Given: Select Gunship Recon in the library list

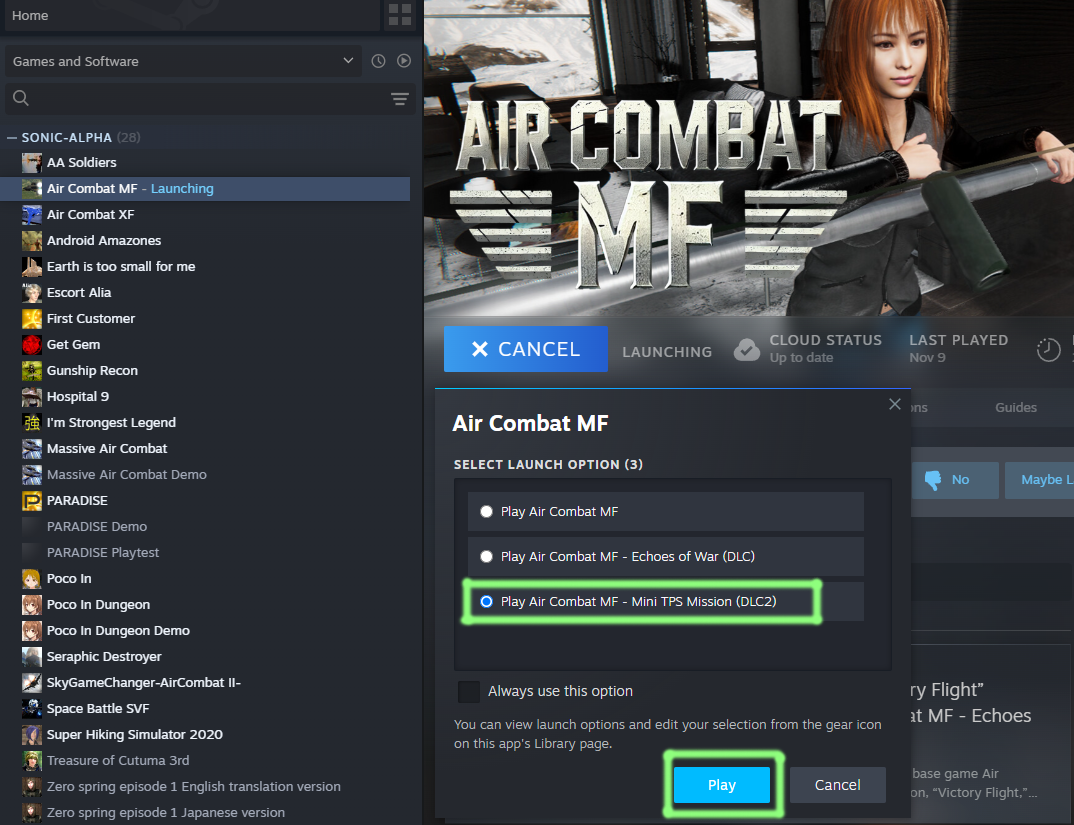Looking at the screenshot, I should 92,370.
